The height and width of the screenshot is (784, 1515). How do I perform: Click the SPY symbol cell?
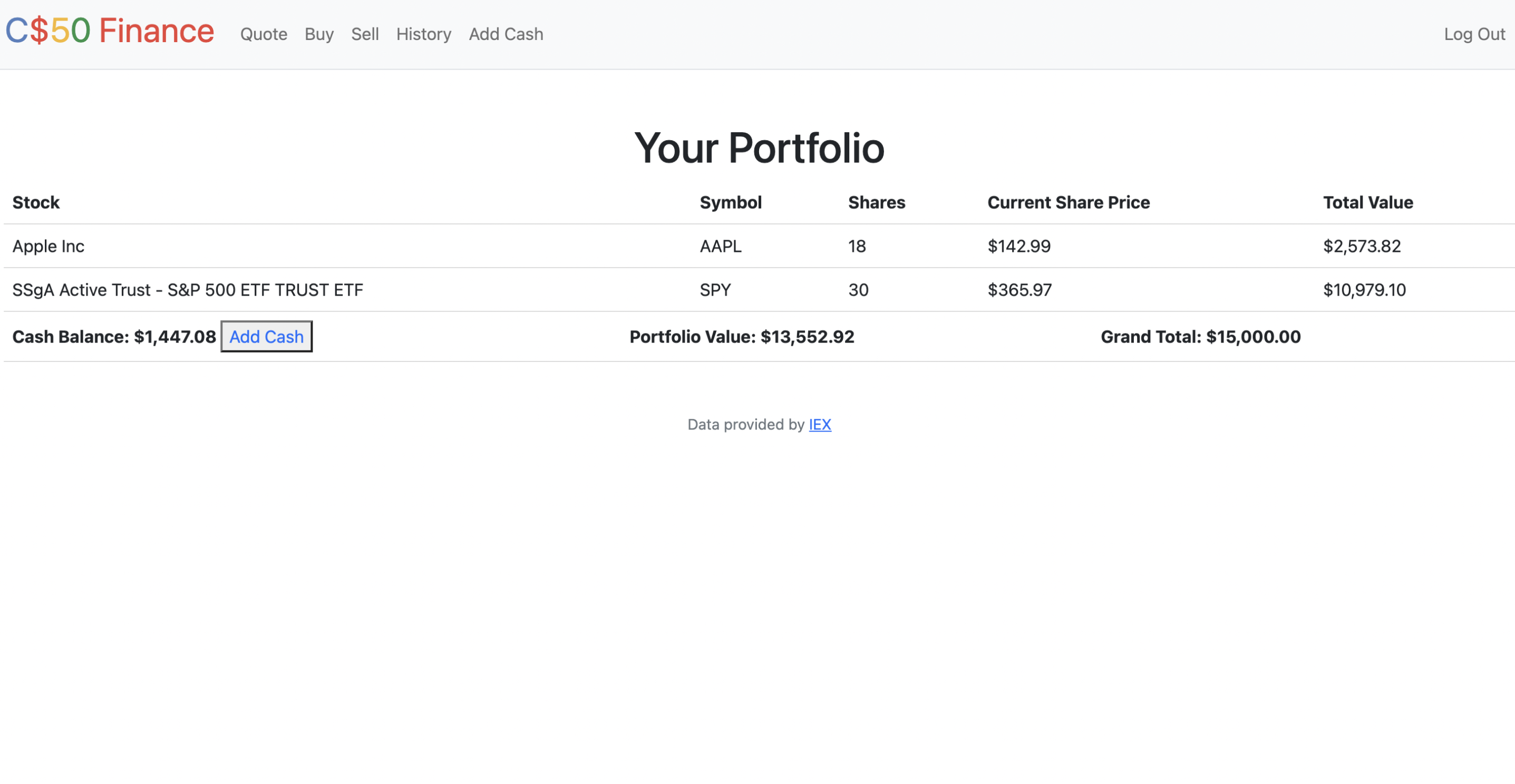(715, 290)
